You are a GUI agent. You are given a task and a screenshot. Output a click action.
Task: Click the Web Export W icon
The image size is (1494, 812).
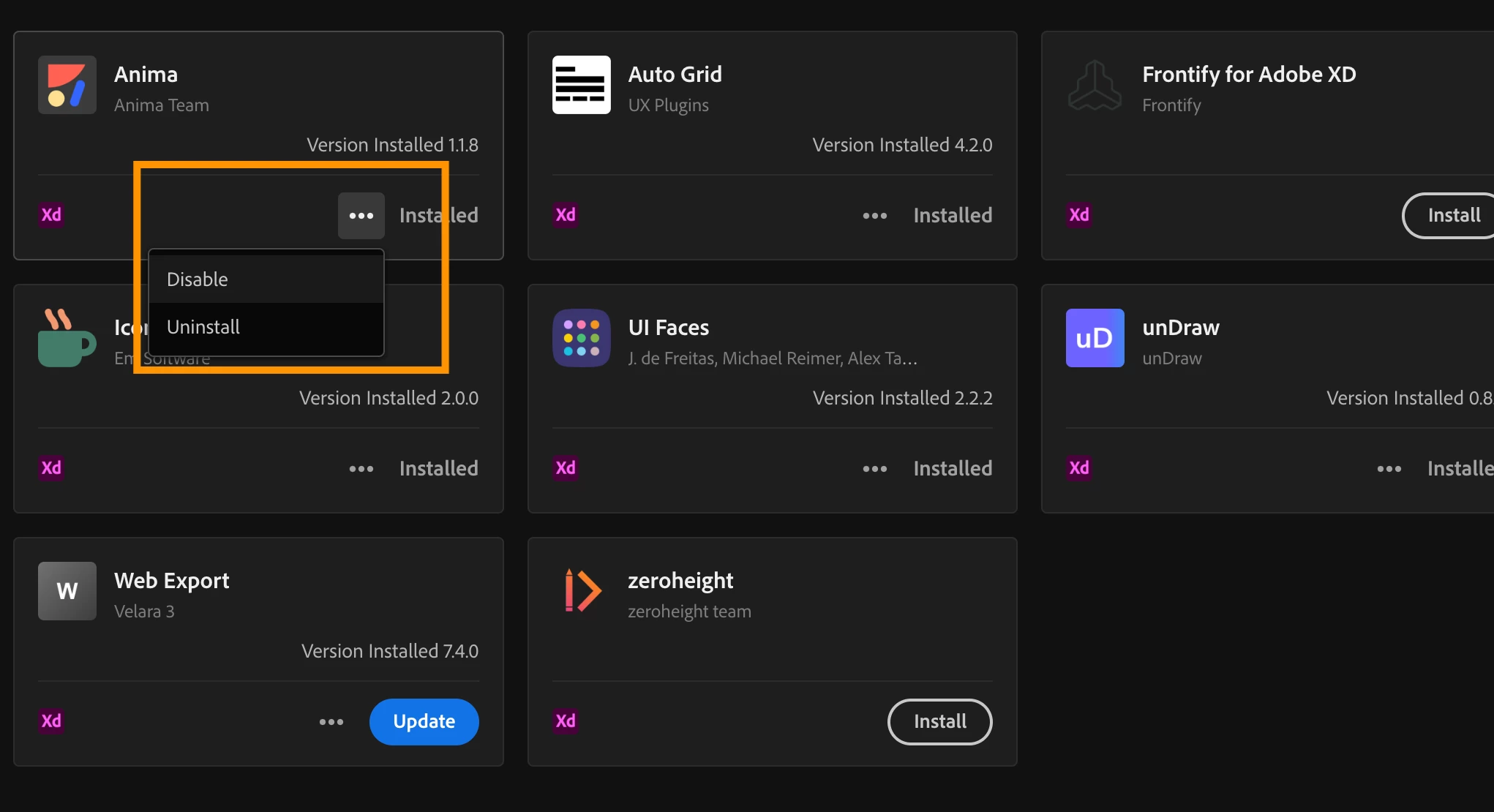coord(67,591)
